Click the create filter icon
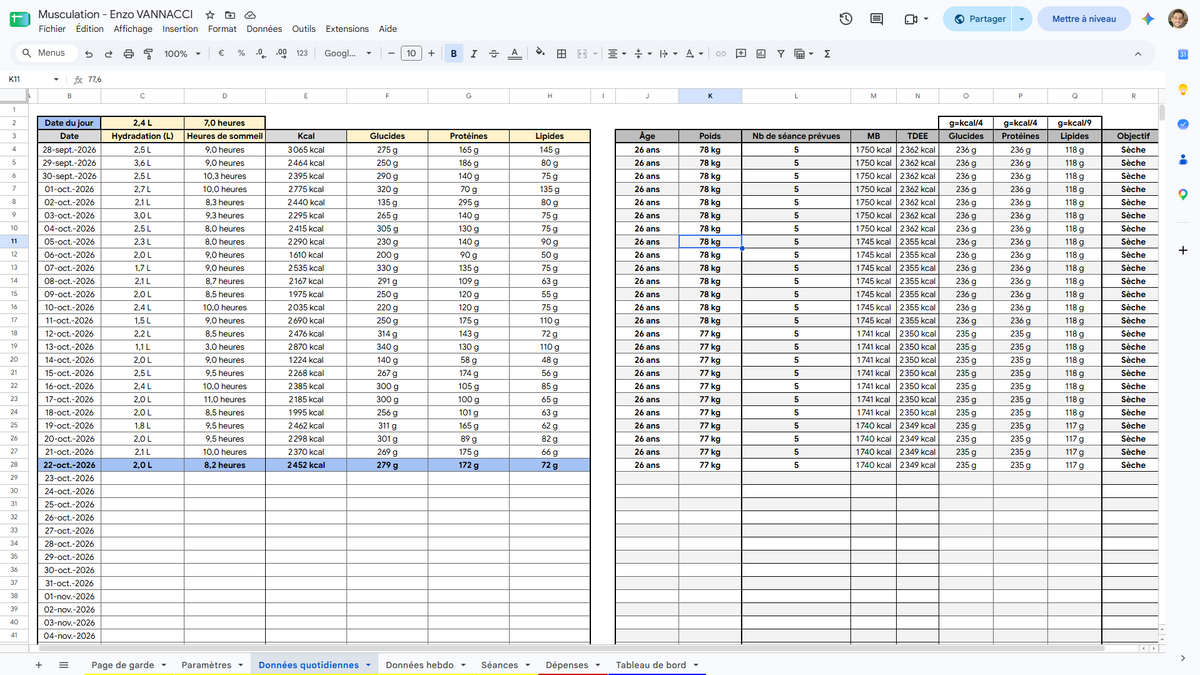This screenshot has width=1200, height=675. (x=781, y=54)
